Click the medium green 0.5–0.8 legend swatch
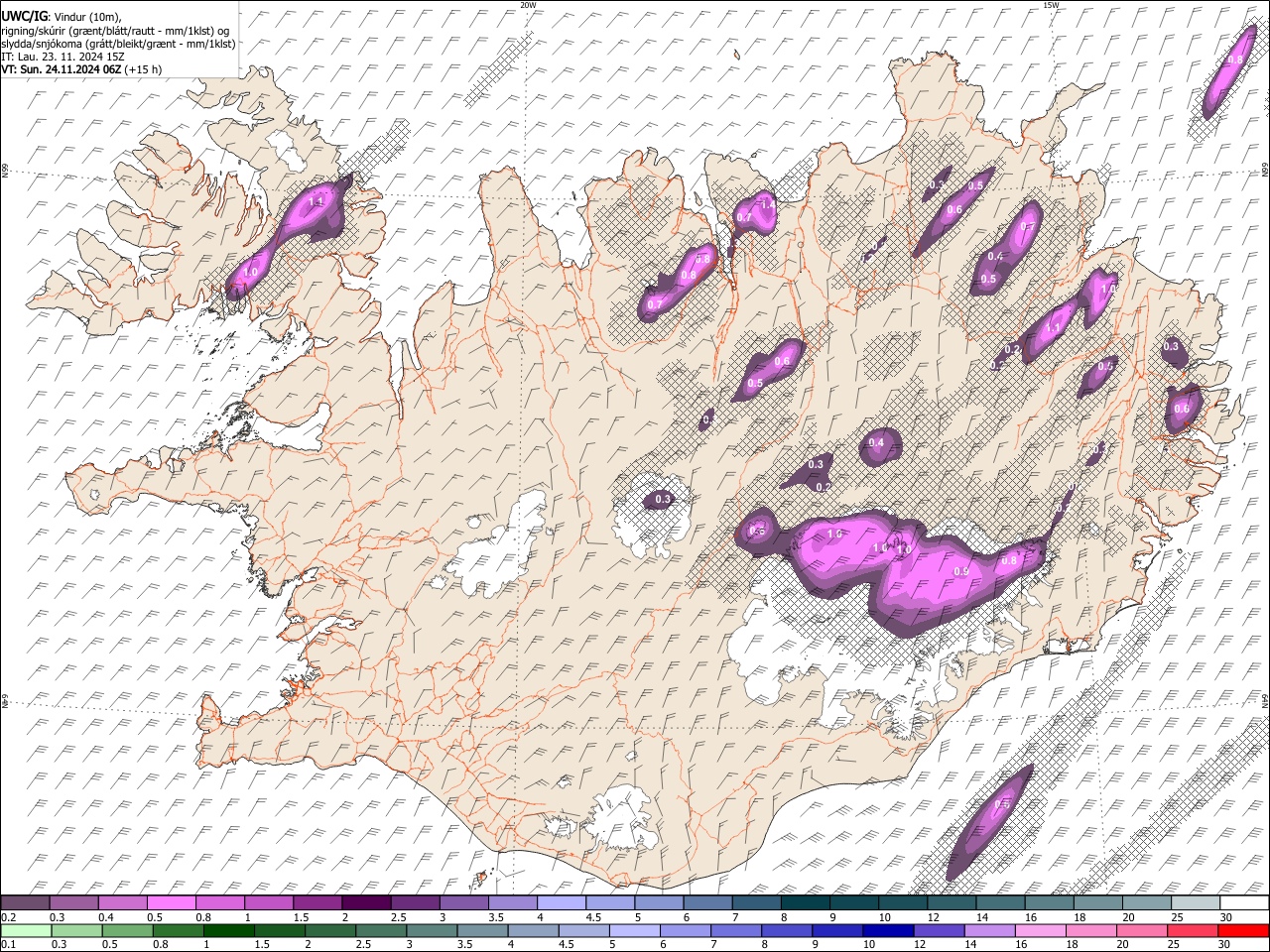 click(127, 930)
